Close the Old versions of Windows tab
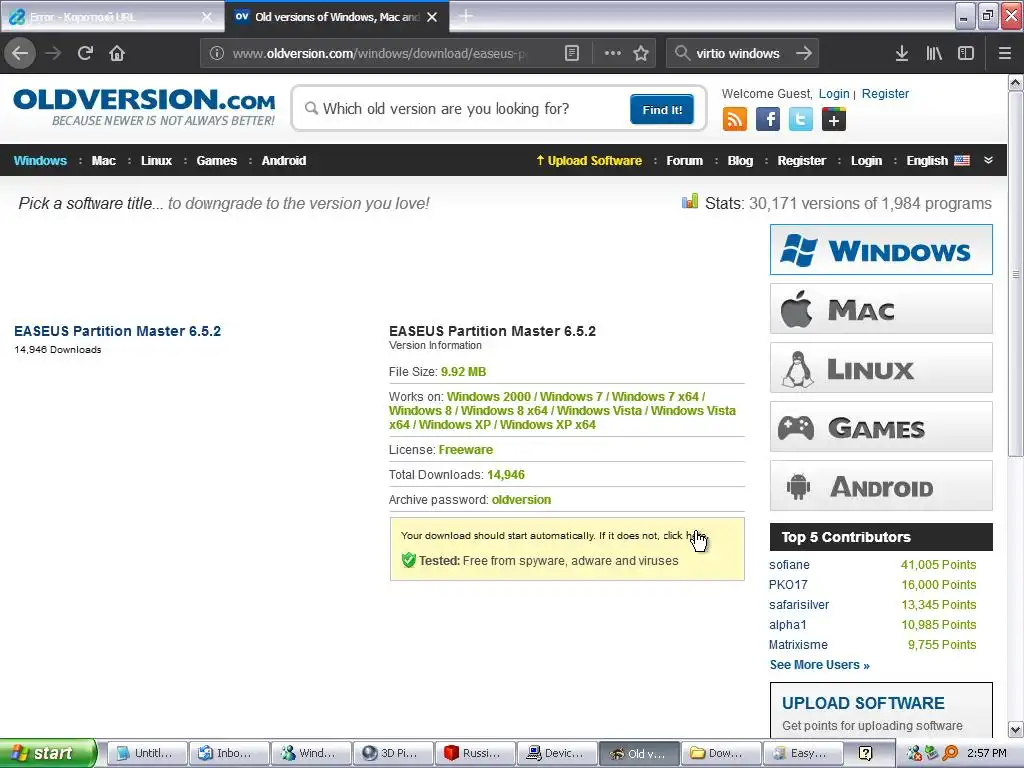 point(432,17)
